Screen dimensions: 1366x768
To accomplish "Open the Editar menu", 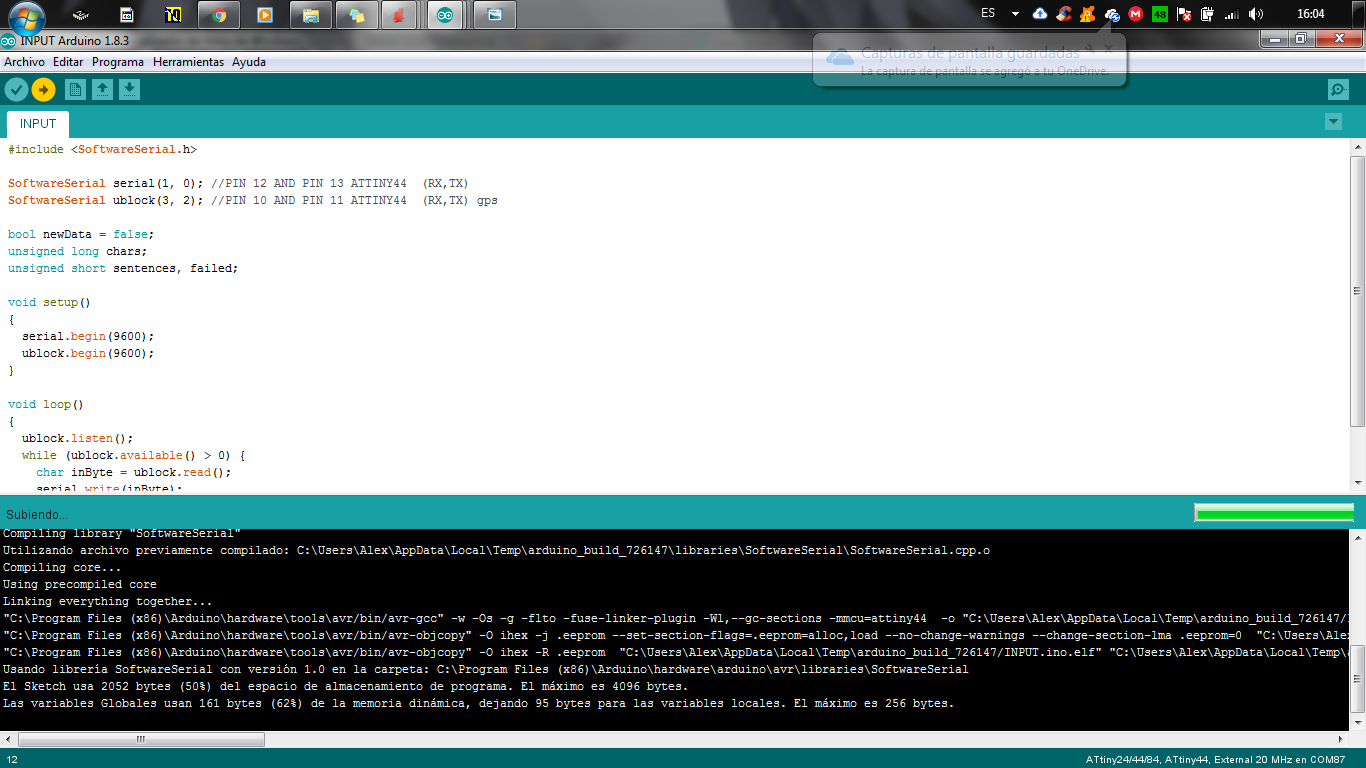I will [x=68, y=62].
